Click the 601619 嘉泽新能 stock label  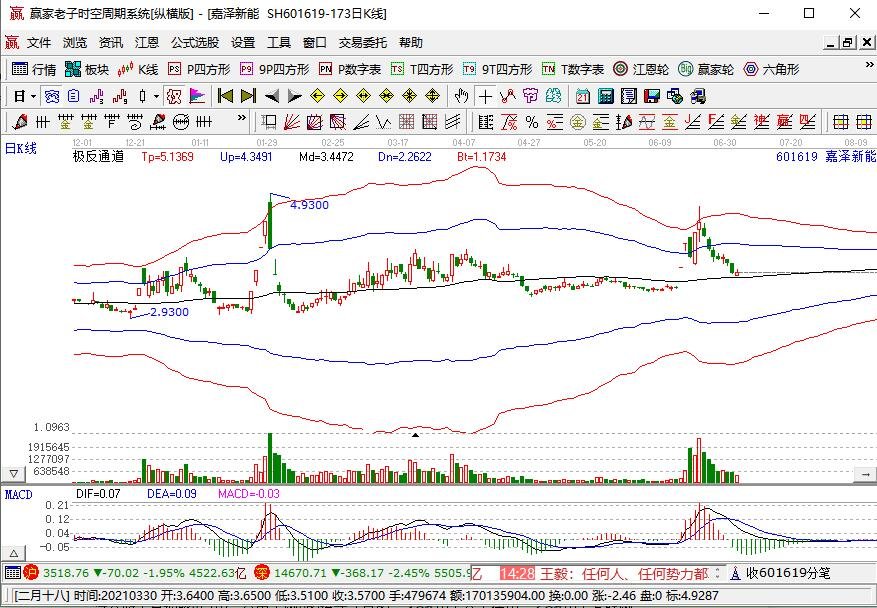[x=826, y=156]
